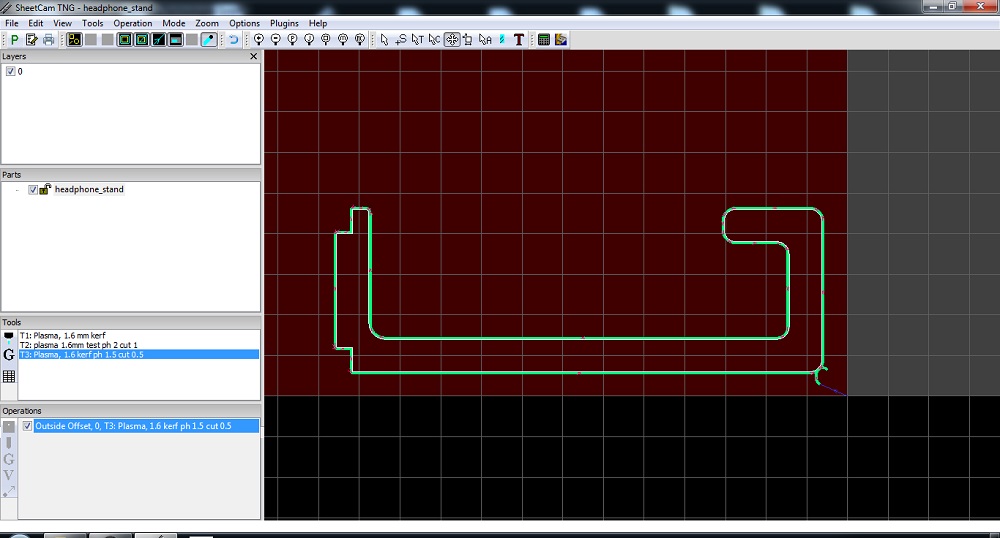Select the headphone_stand part name

coord(89,189)
